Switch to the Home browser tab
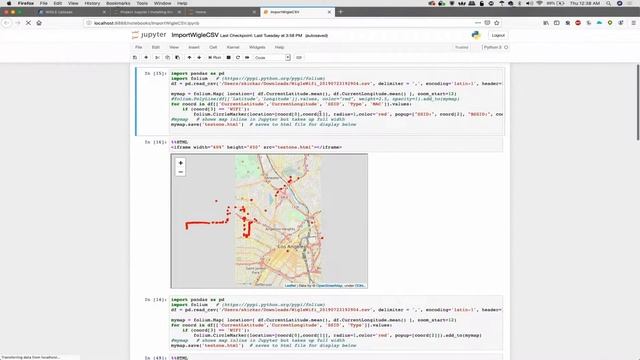640x360 pixels. point(222,12)
